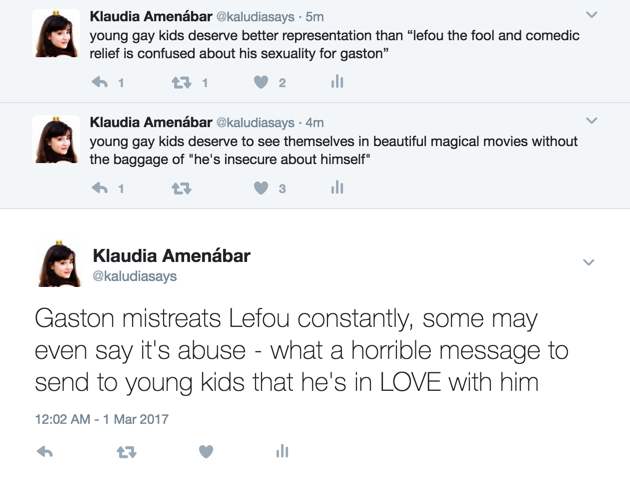Screen dimensions: 630x477
Task: Open analytics for the second tweet
Action: pyautogui.click(x=337, y=187)
